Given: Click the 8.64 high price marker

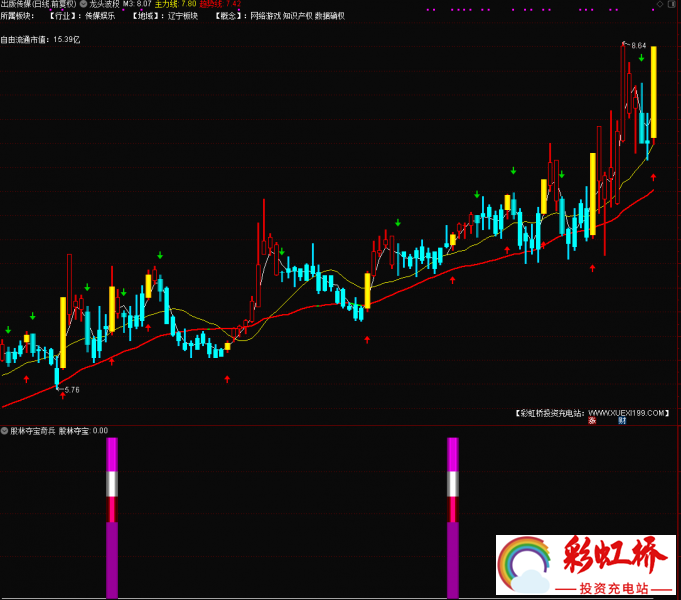Looking at the screenshot, I should [x=639, y=45].
